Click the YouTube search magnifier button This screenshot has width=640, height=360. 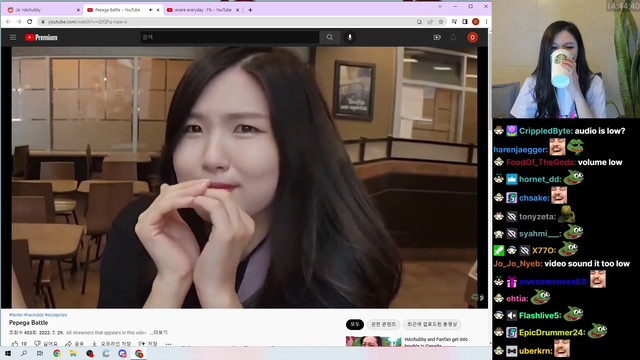coord(330,38)
